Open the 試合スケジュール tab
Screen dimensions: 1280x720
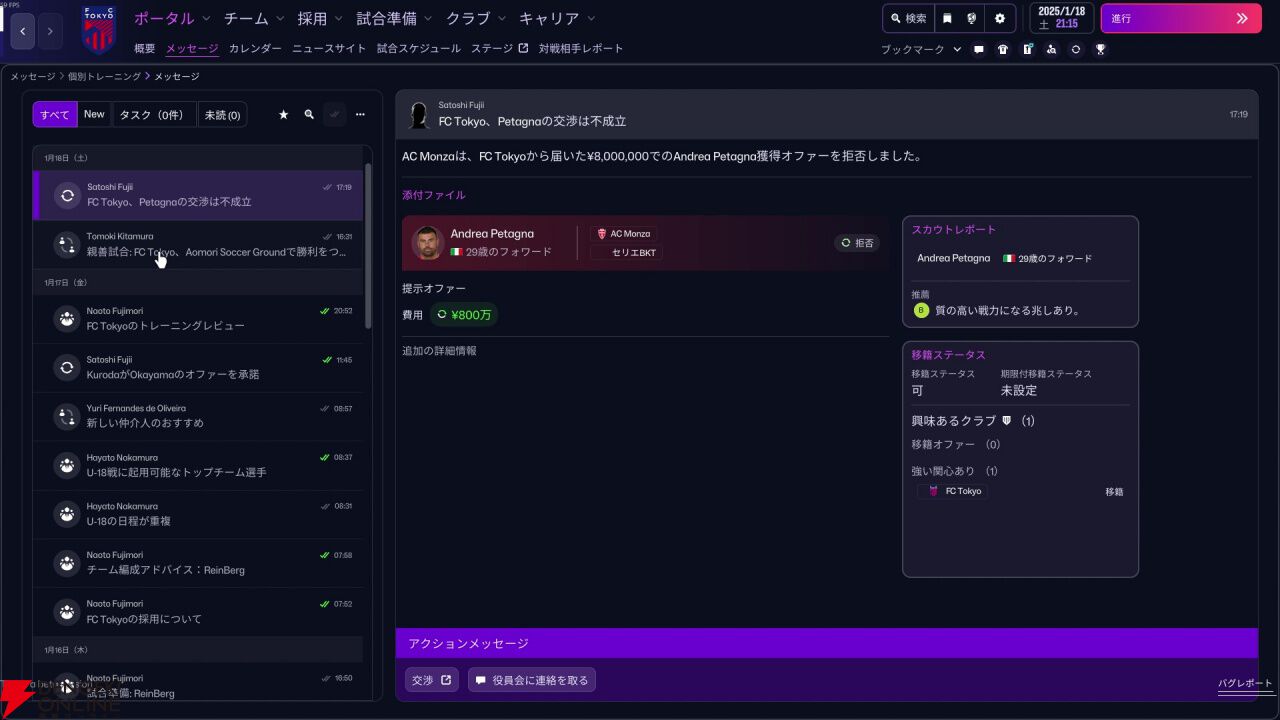(419, 48)
